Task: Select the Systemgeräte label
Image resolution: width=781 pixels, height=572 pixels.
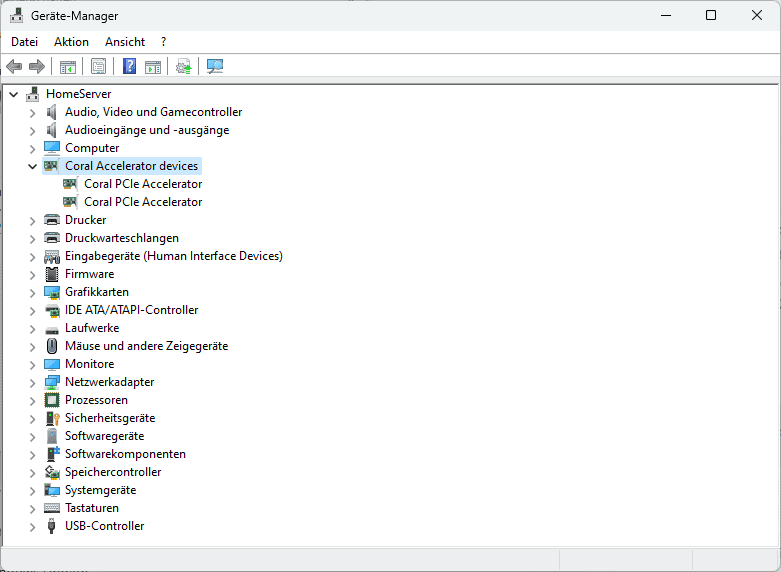Action: 101,490
